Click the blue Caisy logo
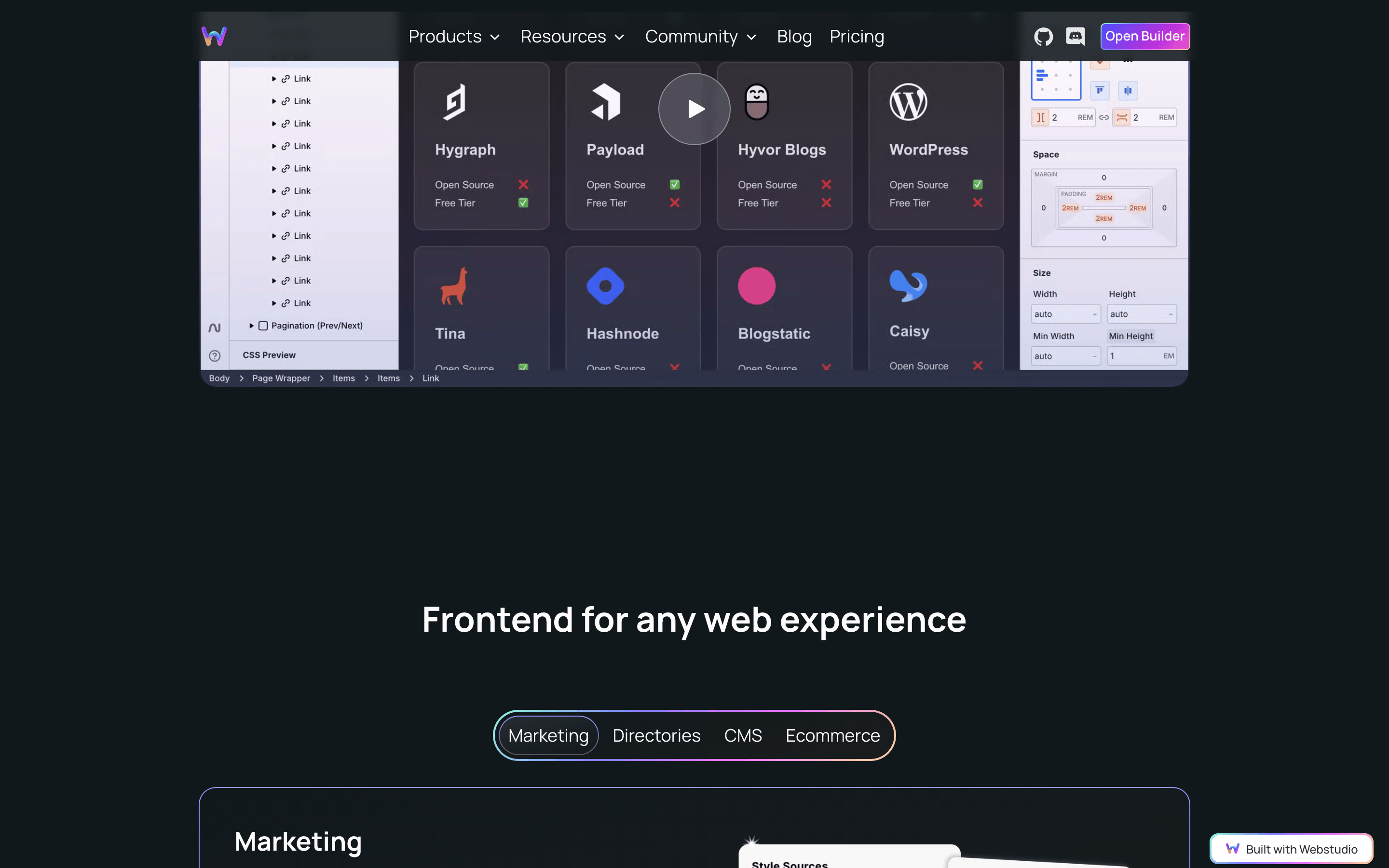The width and height of the screenshot is (1389, 868). 908,285
